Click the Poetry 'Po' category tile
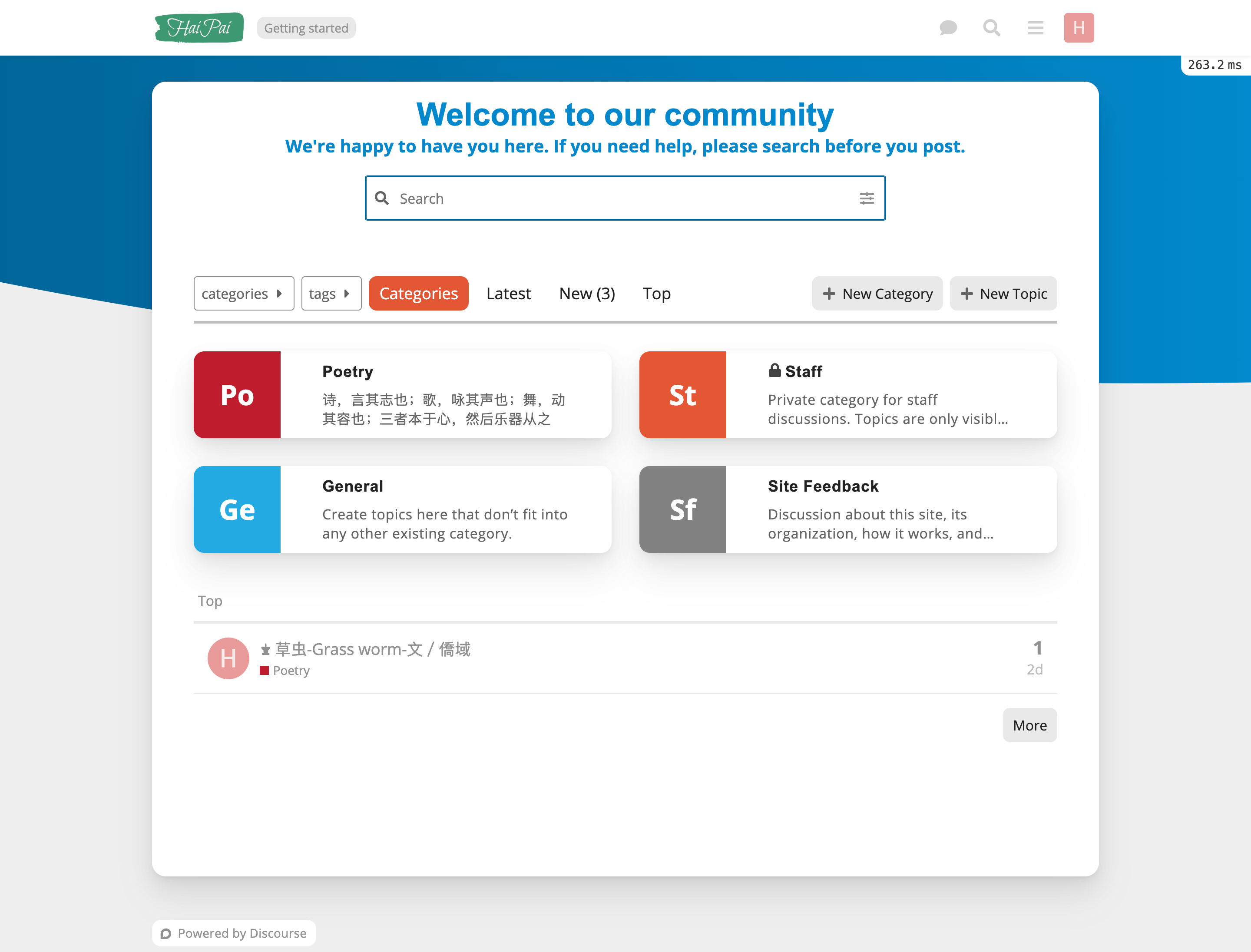Screen dimensions: 1251x952 click(x=237, y=395)
